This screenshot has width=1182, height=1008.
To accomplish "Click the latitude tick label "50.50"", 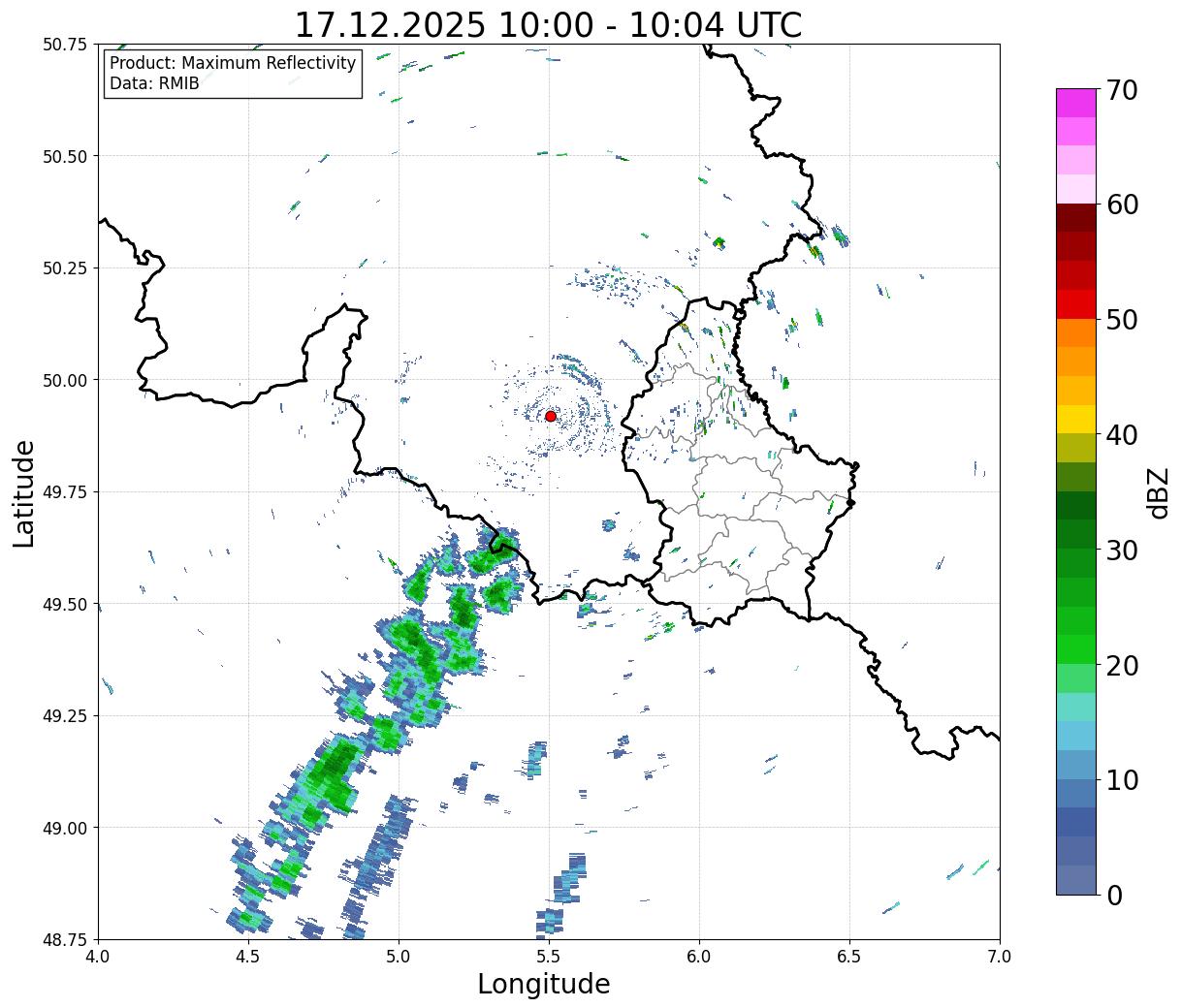I will click(x=65, y=156).
